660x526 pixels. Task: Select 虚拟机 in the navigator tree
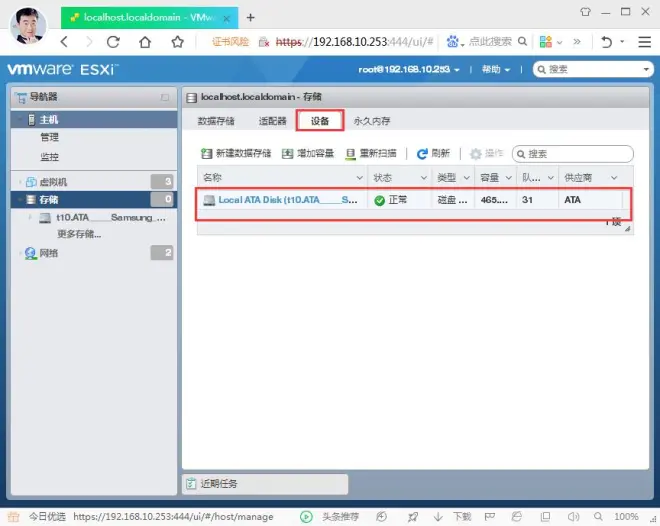pyautogui.click(x=53, y=182)
